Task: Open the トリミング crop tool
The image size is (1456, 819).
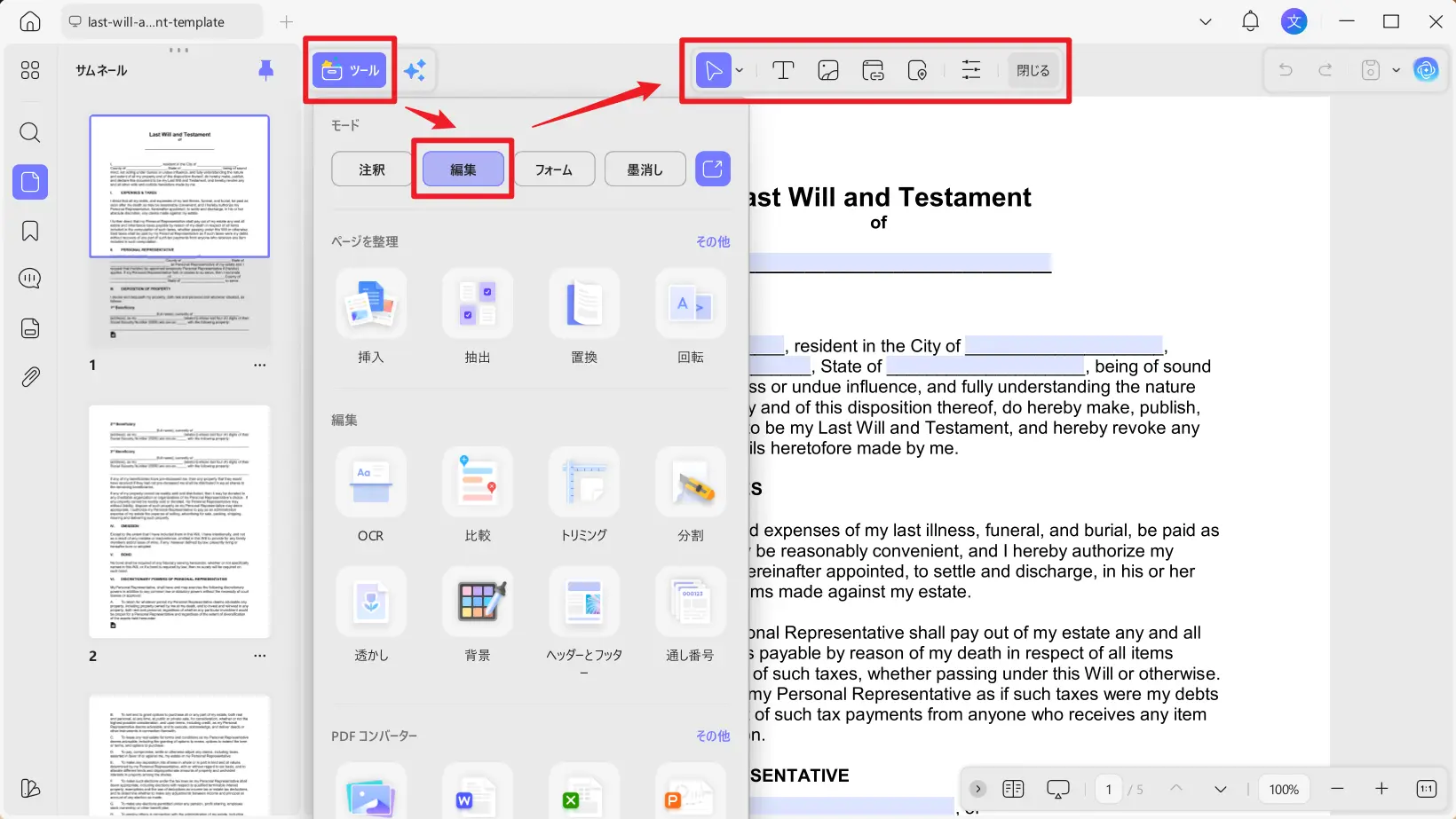Action: point(584,483)
